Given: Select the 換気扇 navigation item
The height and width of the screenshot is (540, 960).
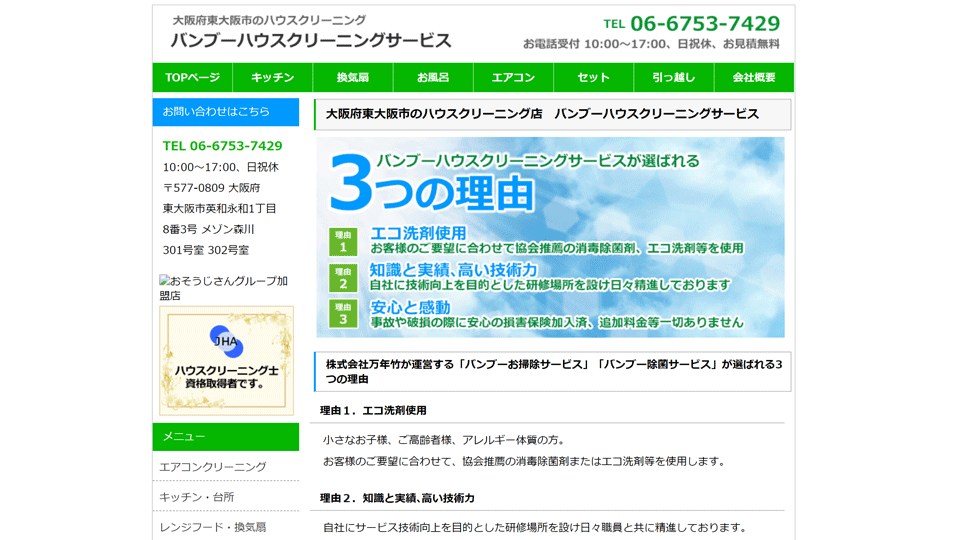Looking at the screenshot, I should click(x=353, y=78).
